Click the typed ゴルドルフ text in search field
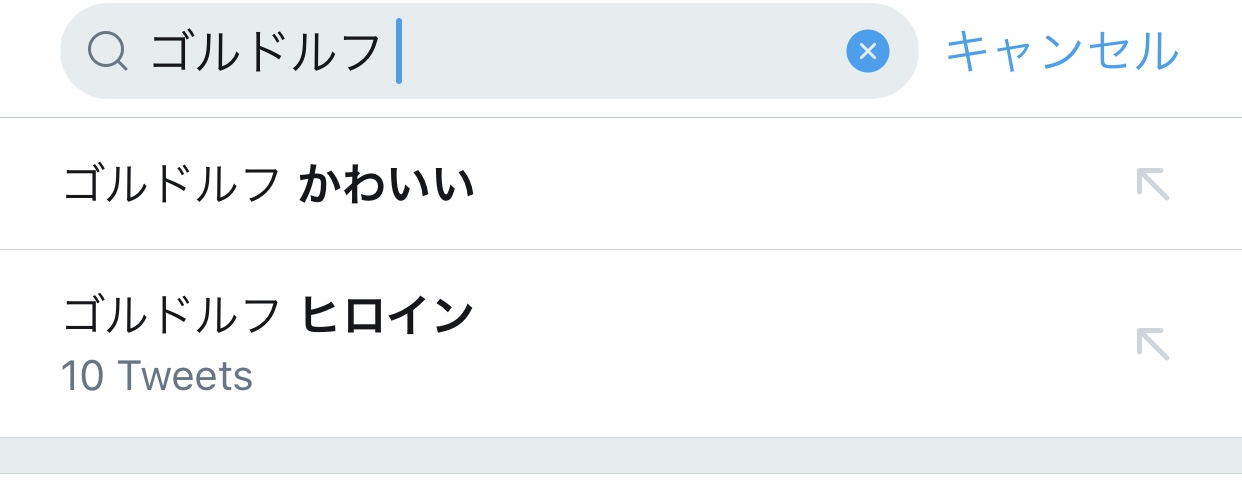 coord(266,51)
